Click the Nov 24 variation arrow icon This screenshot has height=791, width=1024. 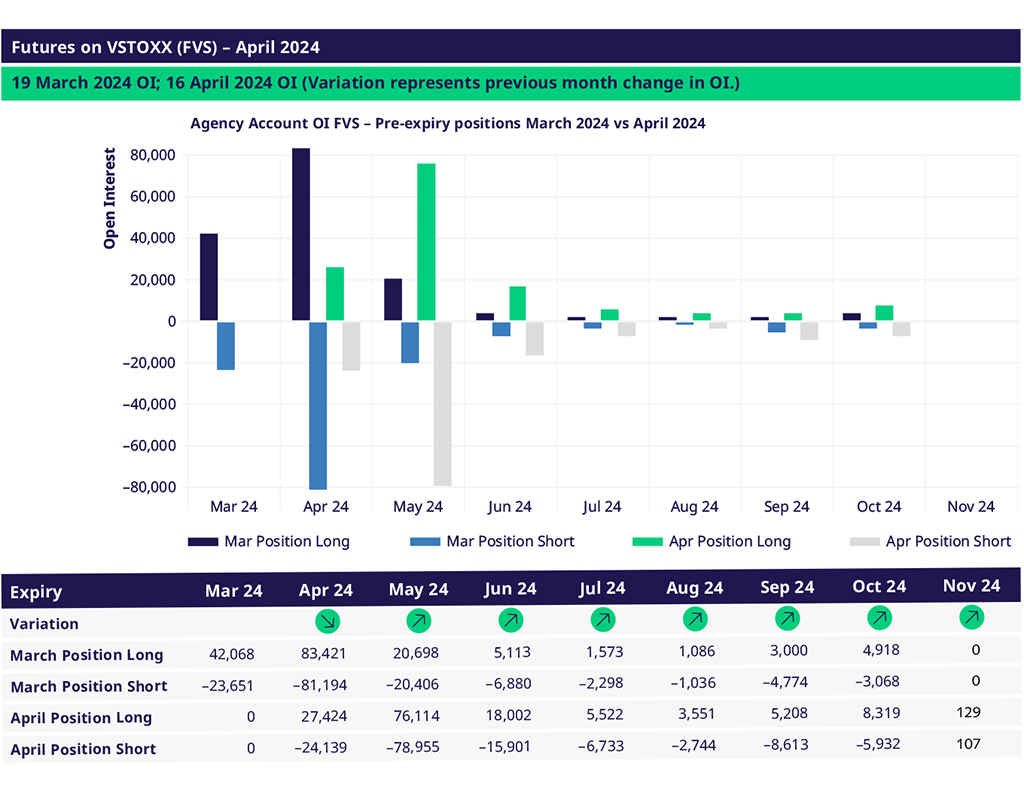[x=971, y=618]
